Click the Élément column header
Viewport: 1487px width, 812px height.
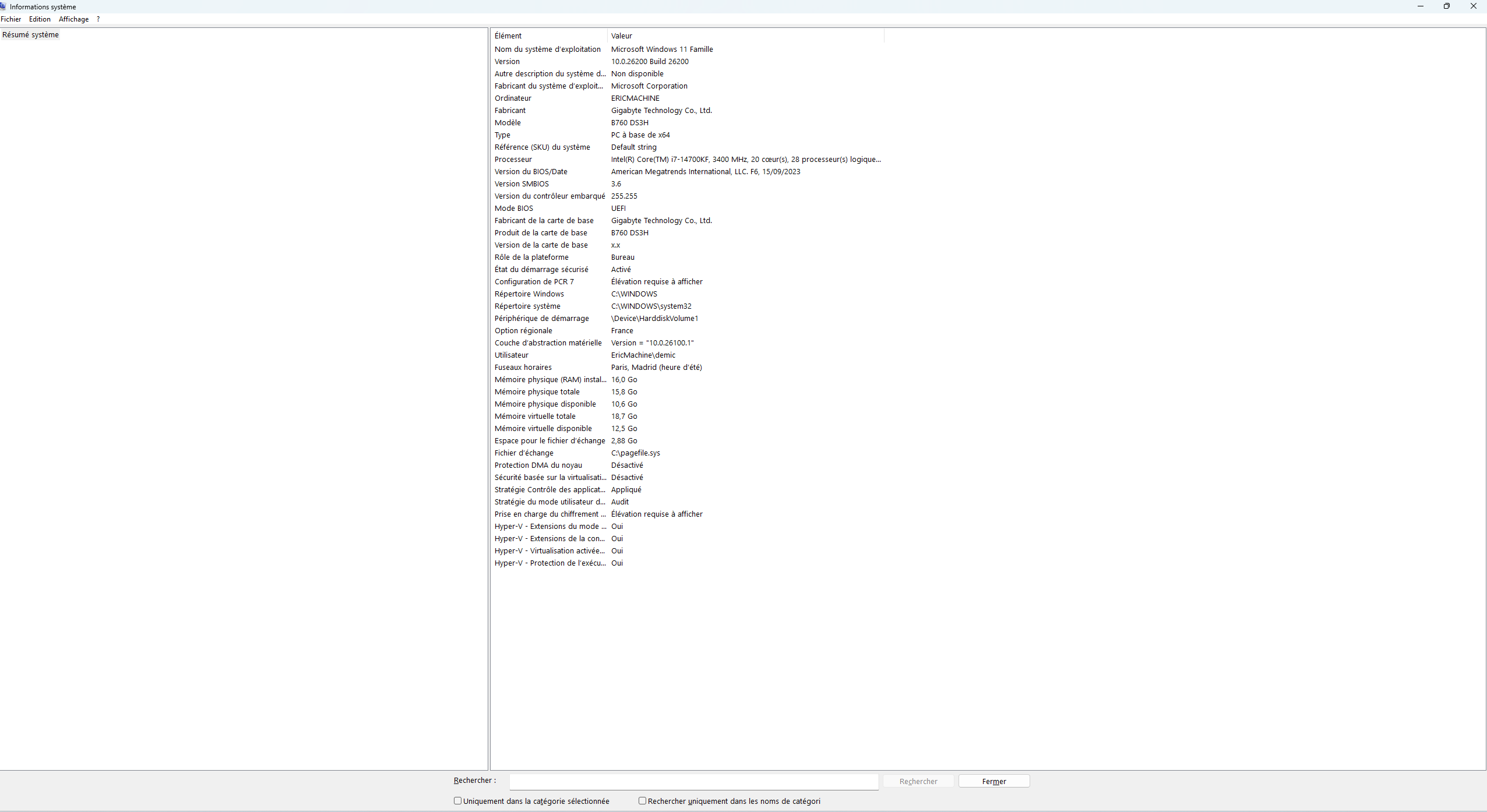[x=549, y=36]
